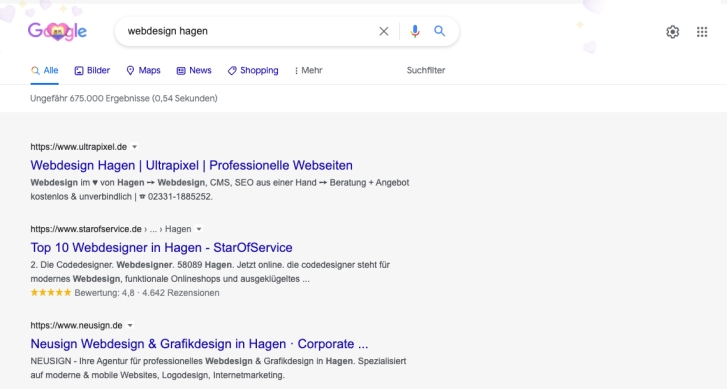
Task: Switch to the Bilder tab
Action: click(x=92, y=70)
